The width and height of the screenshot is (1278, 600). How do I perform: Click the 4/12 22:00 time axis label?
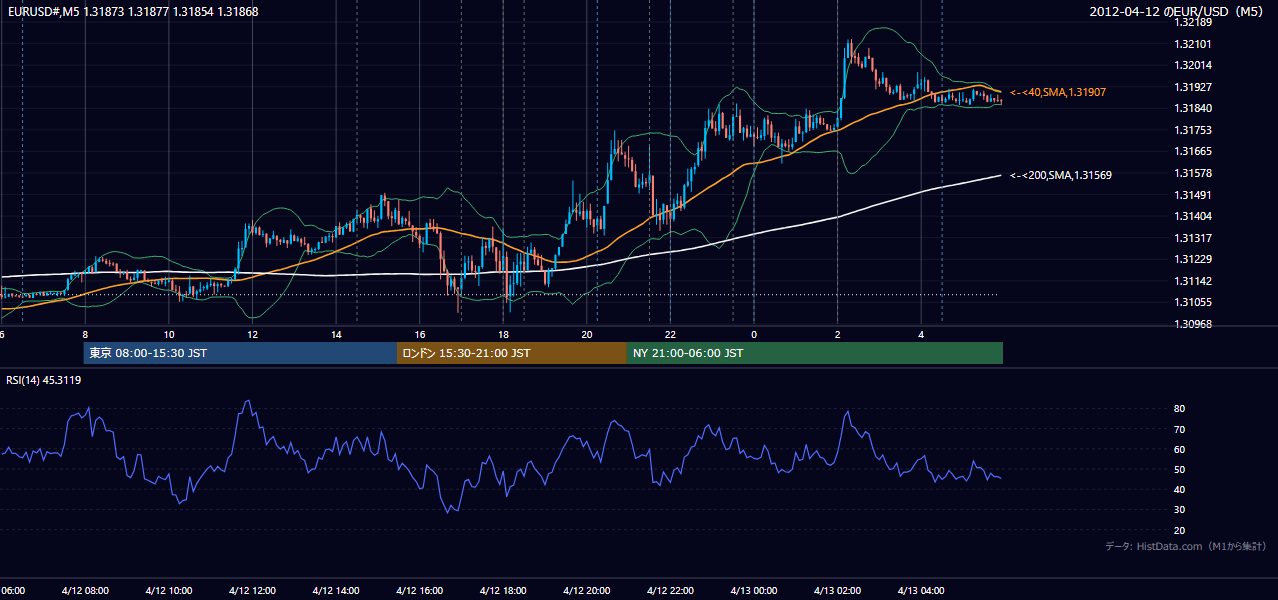pos(670,590)
